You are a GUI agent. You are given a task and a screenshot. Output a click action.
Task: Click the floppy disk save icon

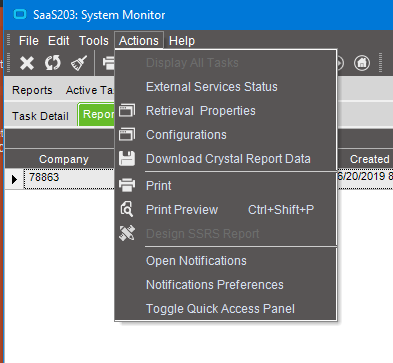127,159
